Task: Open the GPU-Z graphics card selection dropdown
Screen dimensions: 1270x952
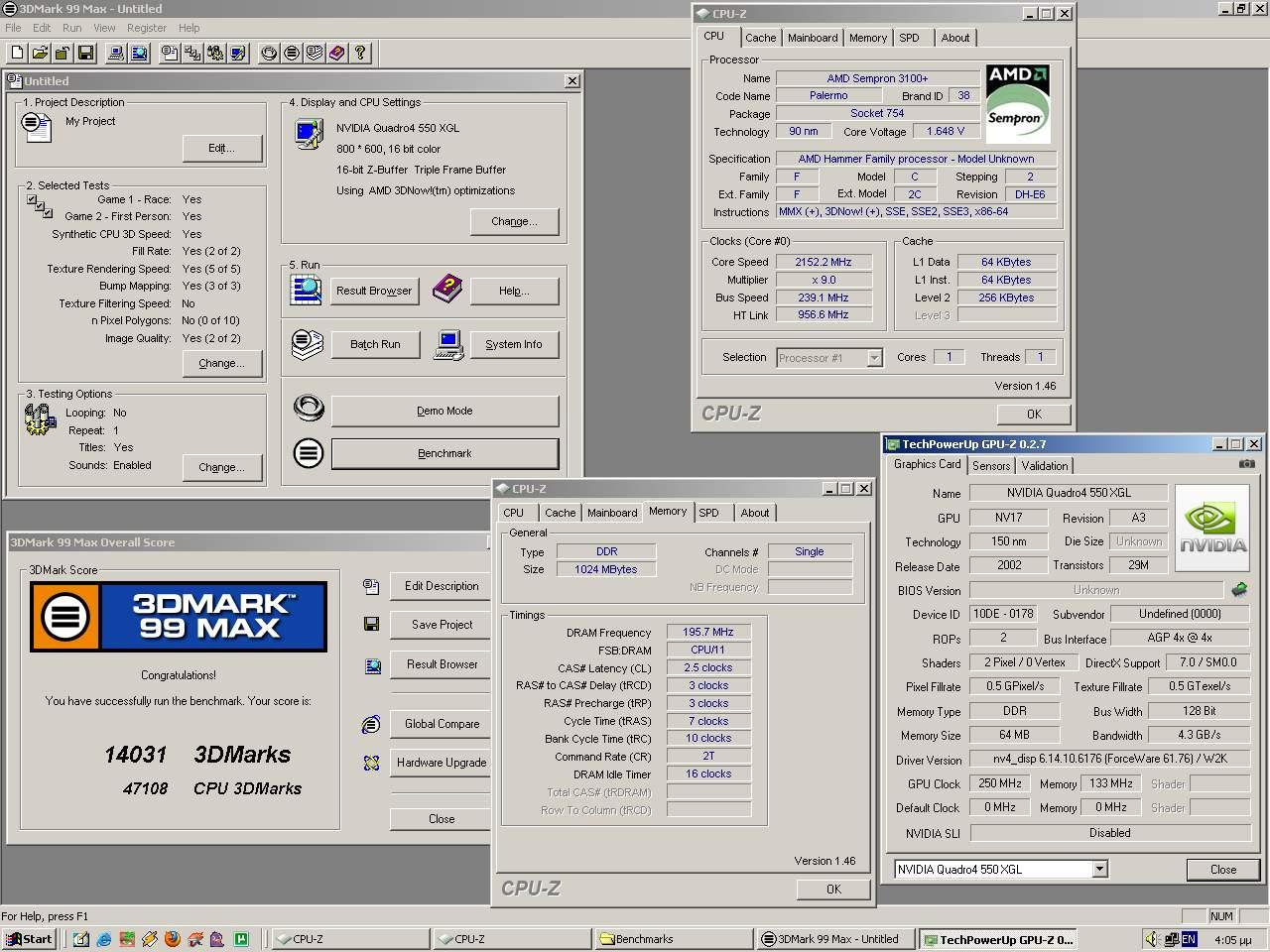Action: point(1099,870)
